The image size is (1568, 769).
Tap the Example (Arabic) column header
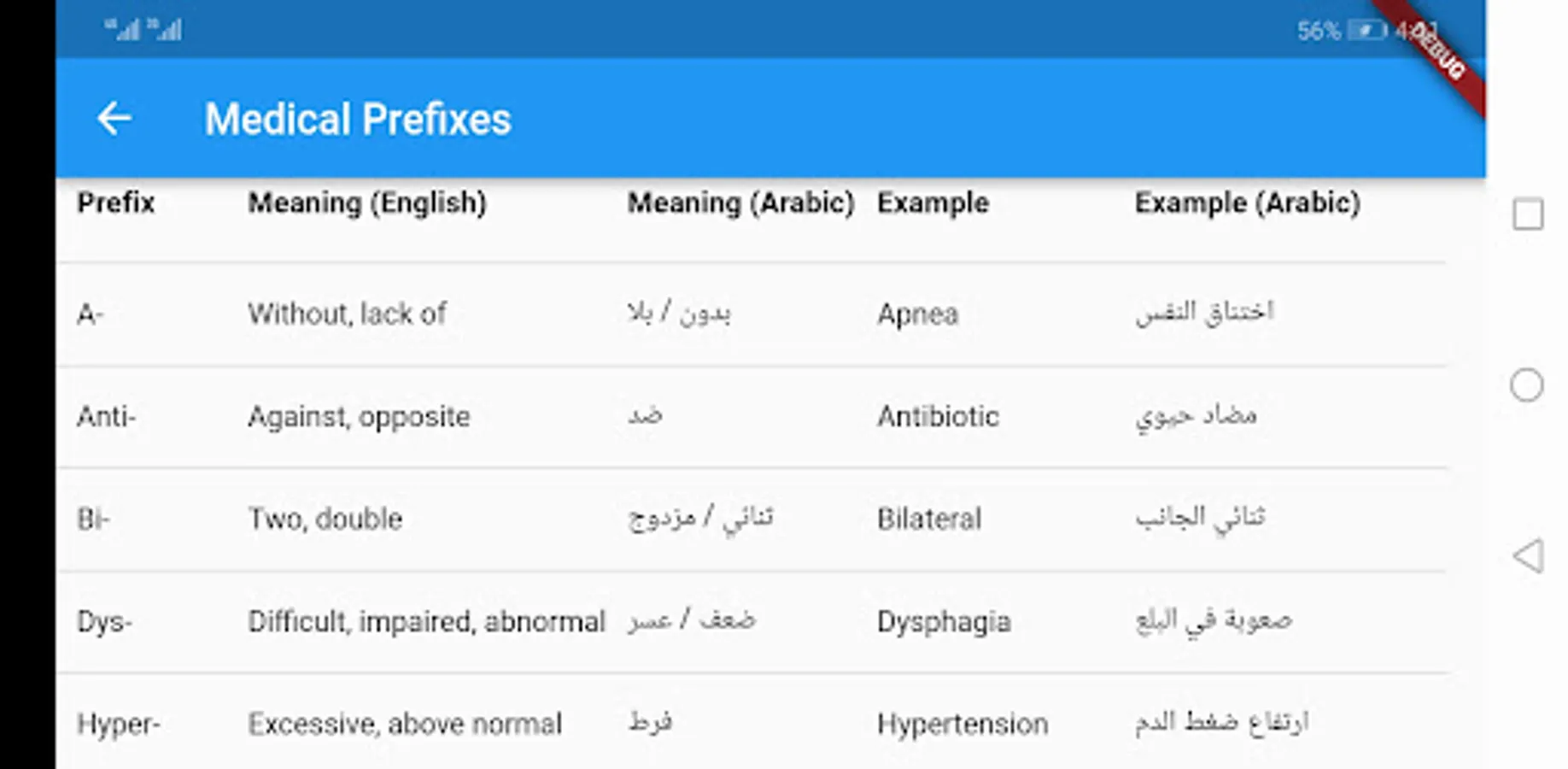1247,203
